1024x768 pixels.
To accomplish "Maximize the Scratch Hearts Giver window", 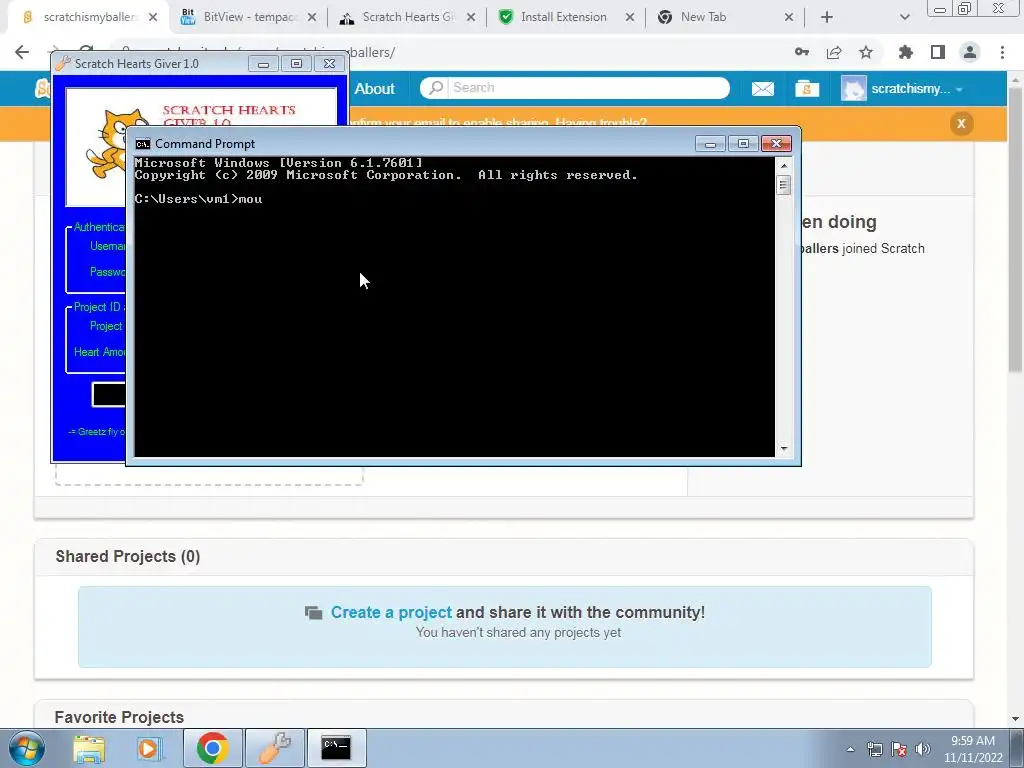I will [296, 63].
